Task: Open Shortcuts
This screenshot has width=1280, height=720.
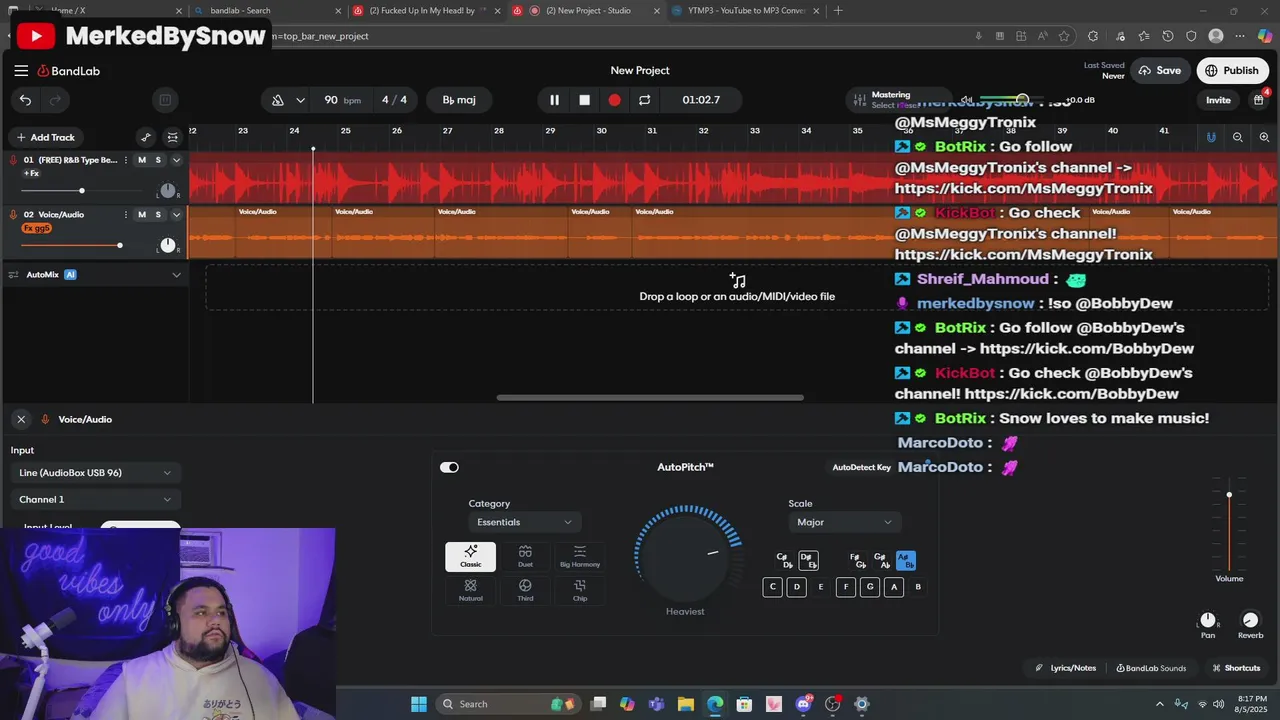Action: point(1236,668)
